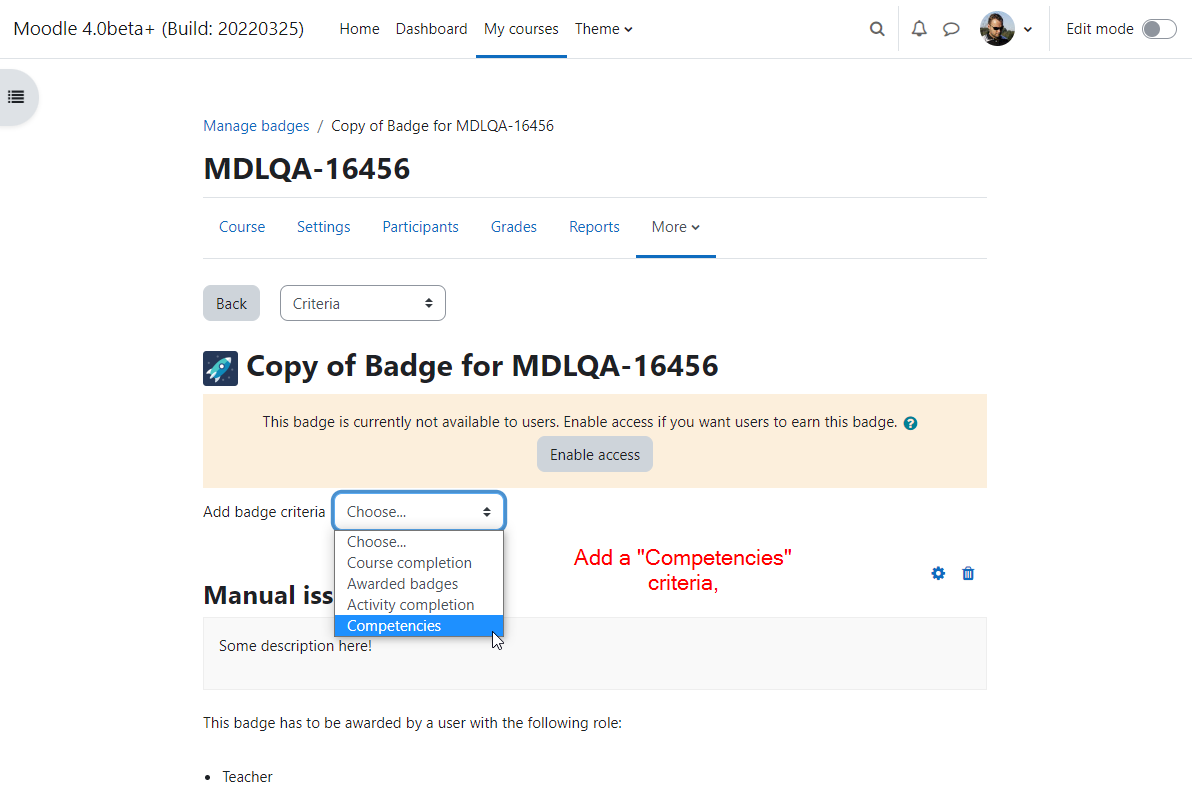The height and width of the screenshot is (802, 1192).
Task: Click the Enable access button
Action: (x=594, y=455)
